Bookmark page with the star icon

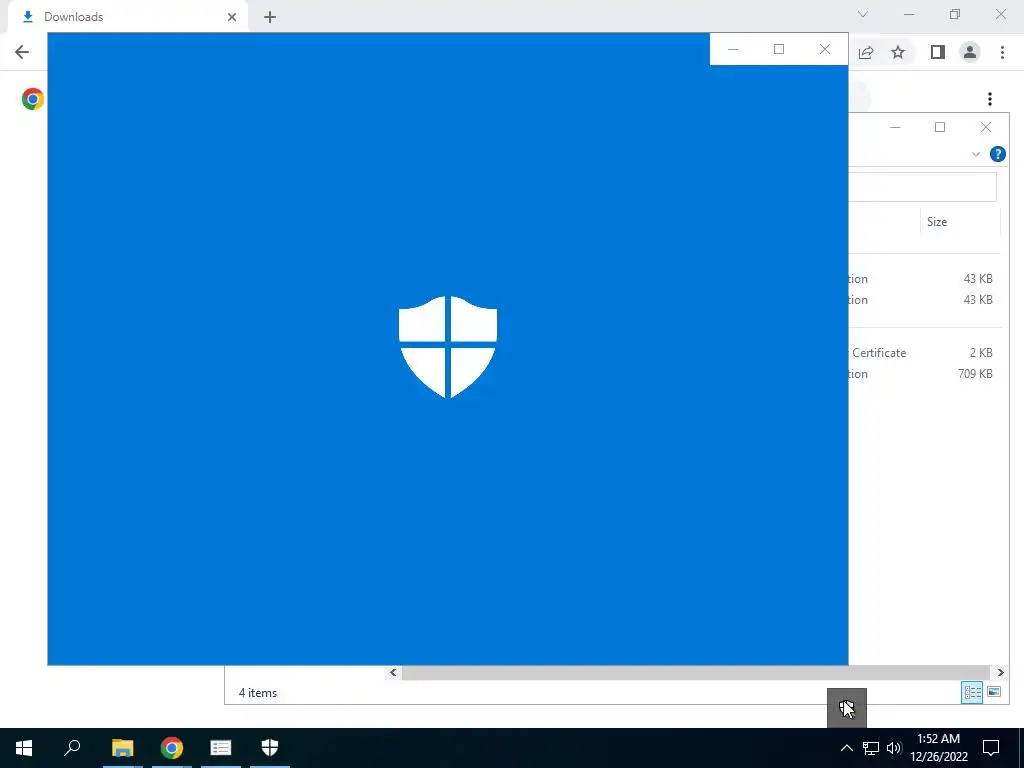click(x=898, y=52)
